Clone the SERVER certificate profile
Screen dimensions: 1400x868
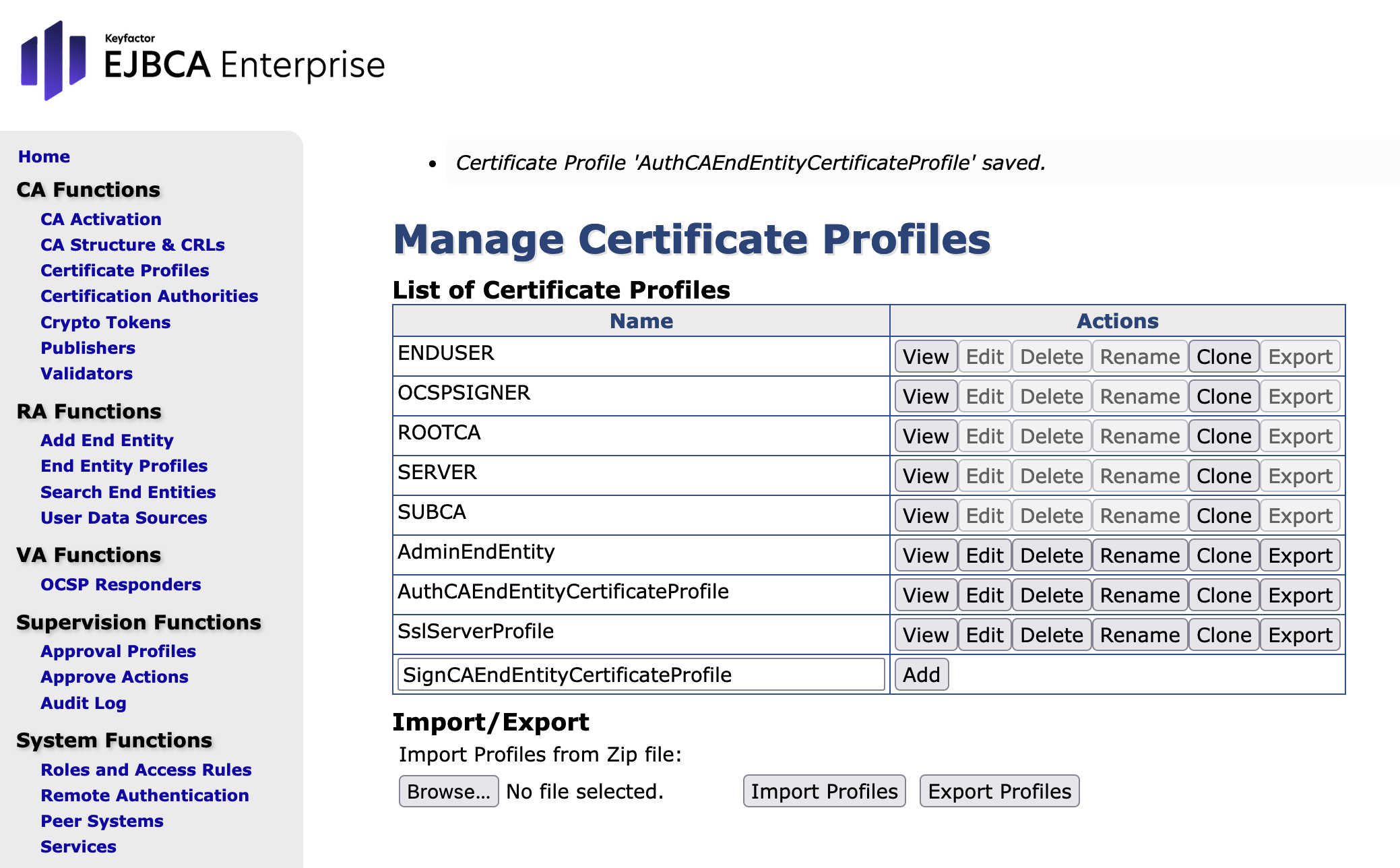click(1223, 476)
